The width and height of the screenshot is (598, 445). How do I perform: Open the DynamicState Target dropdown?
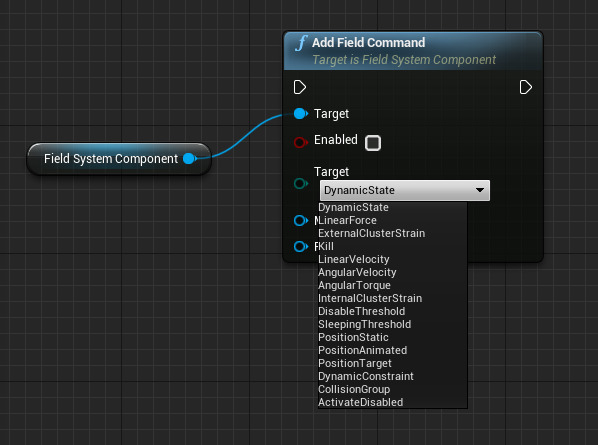point(405,190)
